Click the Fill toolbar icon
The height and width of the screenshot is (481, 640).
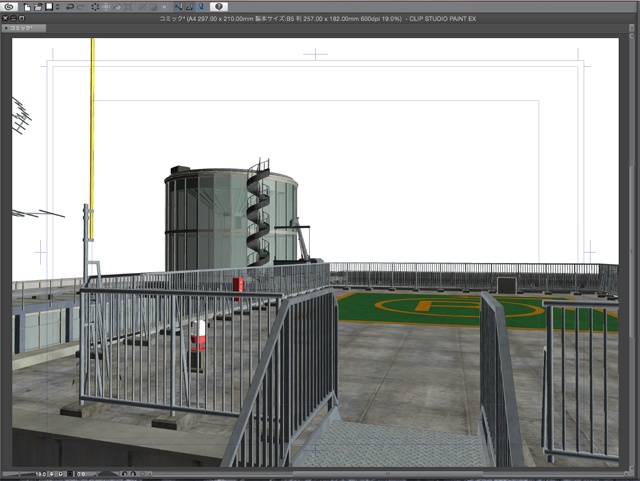tap(117, 7)
